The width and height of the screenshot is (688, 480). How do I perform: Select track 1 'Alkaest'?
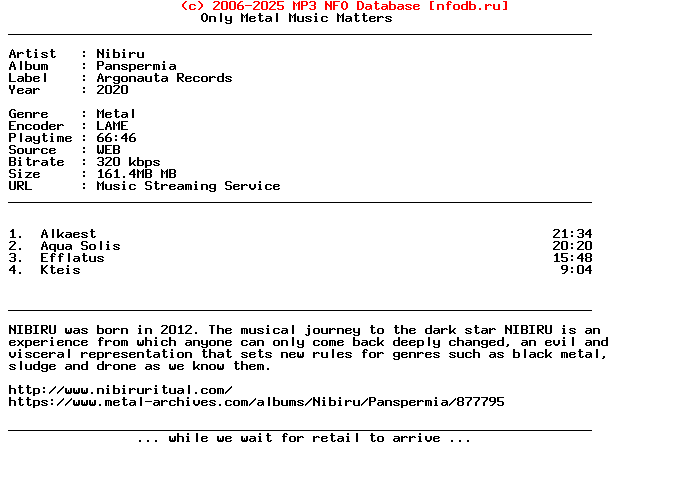(x=68, y=234)
